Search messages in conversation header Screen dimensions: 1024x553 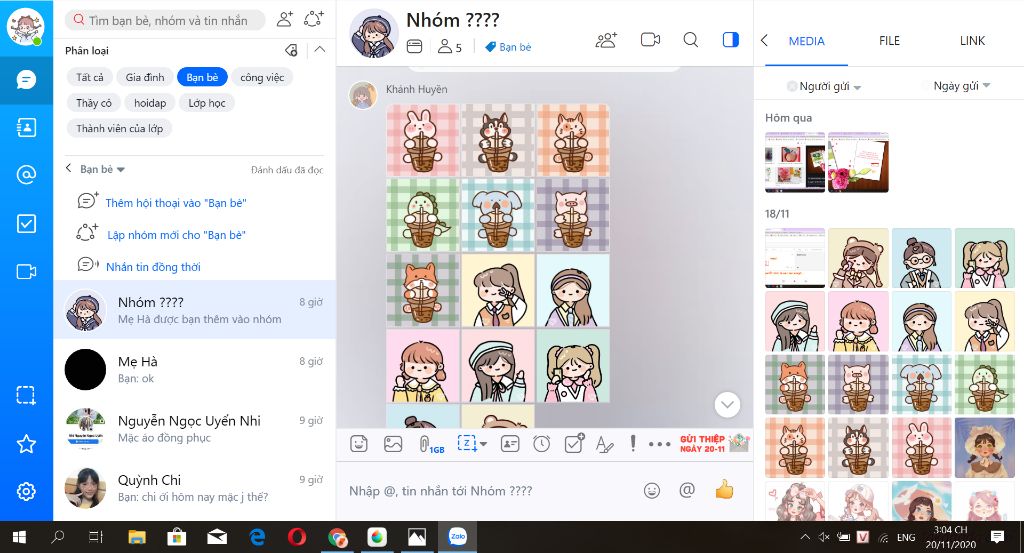(690, 40)
